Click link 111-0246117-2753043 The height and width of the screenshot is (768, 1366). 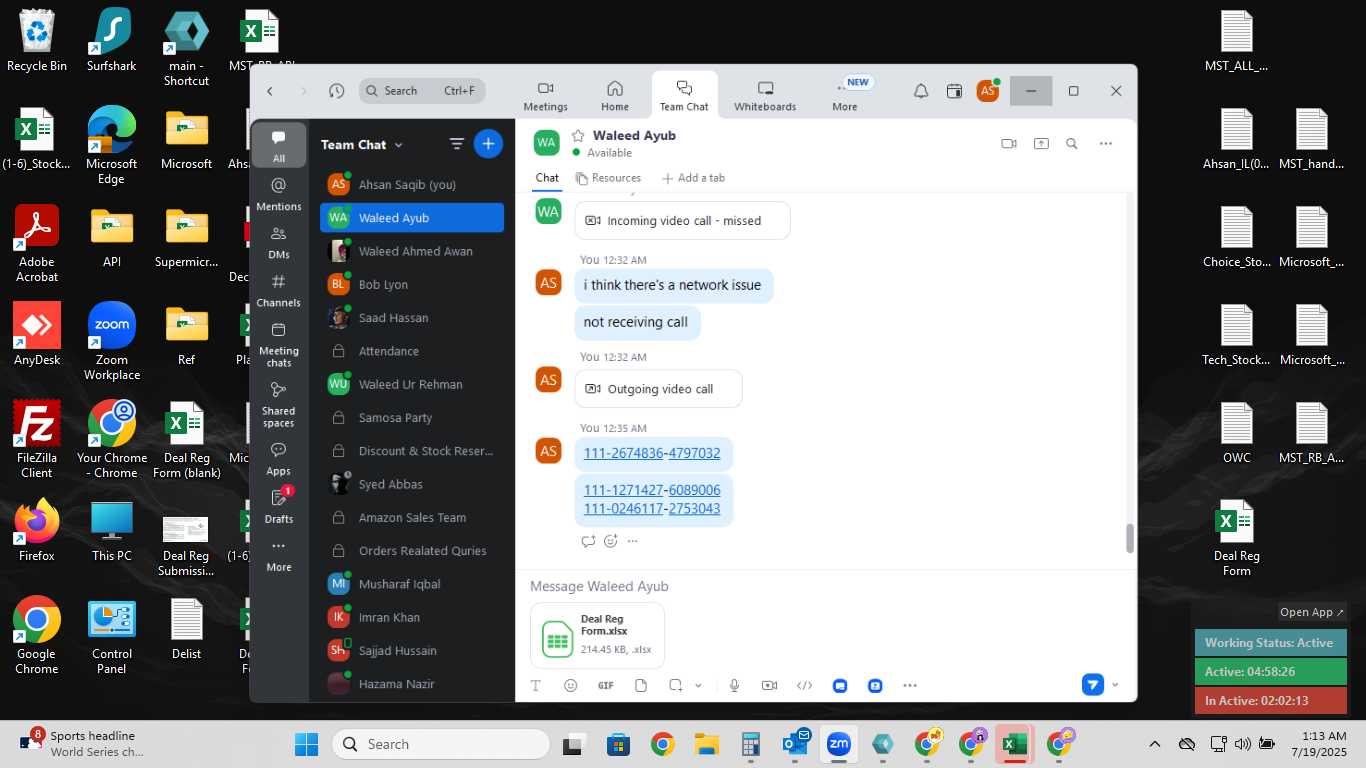tap(652, 508)
